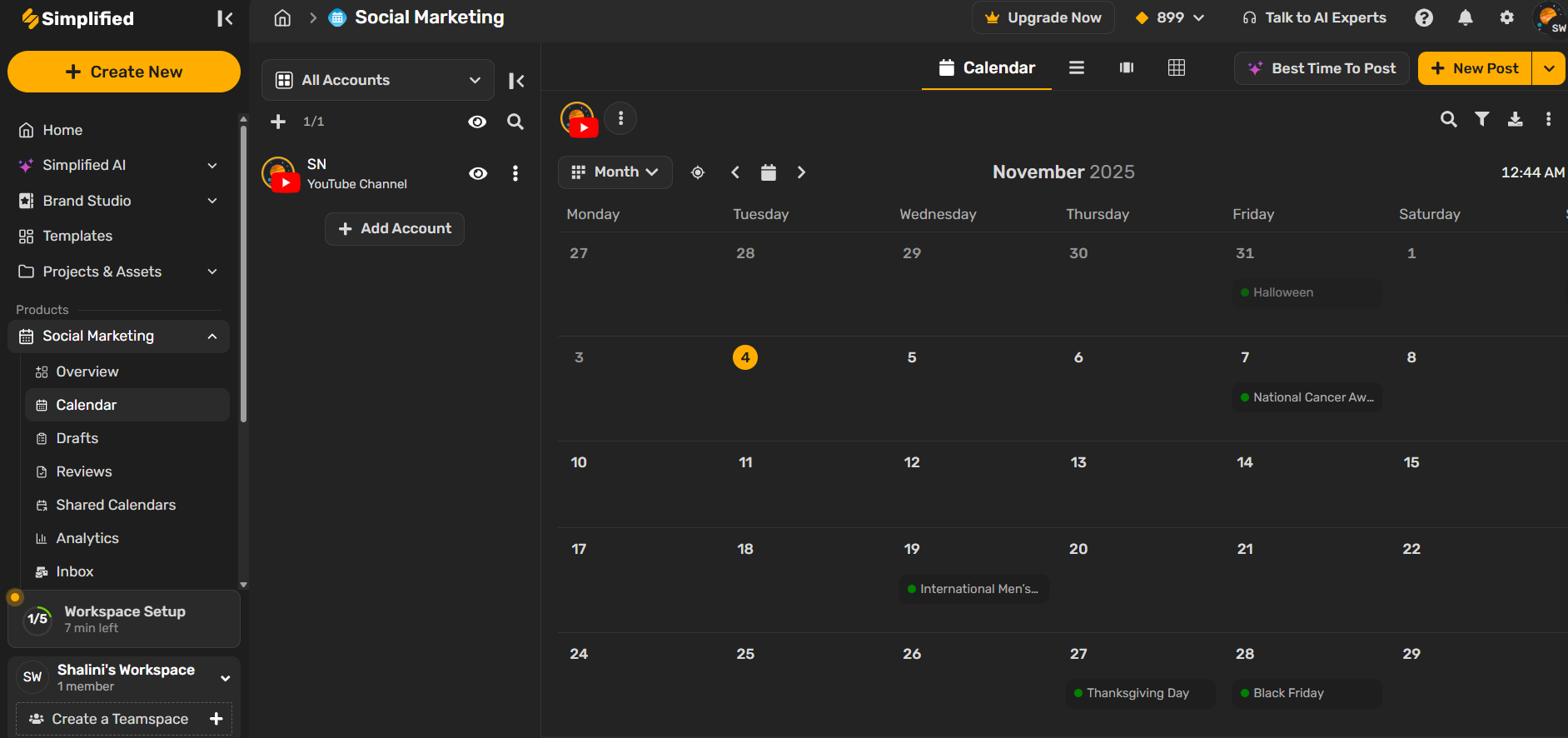Collapse the accounts panel
Viewport: 1568px width, 738px height.
coord(516,81)
